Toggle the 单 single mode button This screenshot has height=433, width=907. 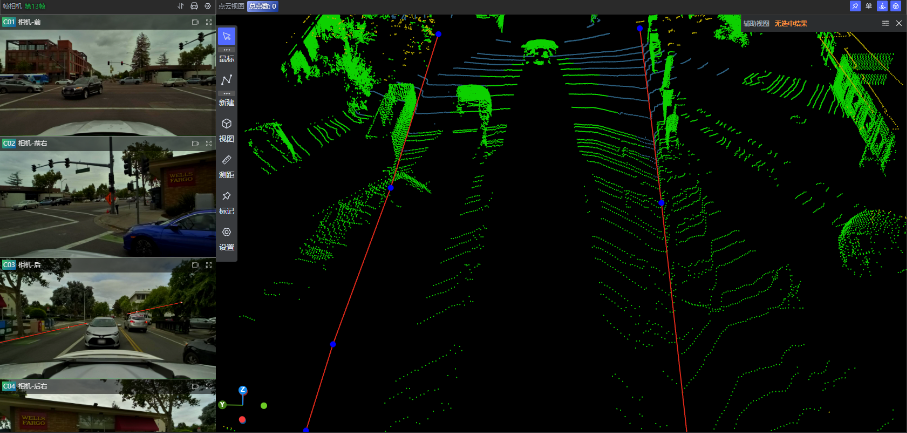point(869,6)
